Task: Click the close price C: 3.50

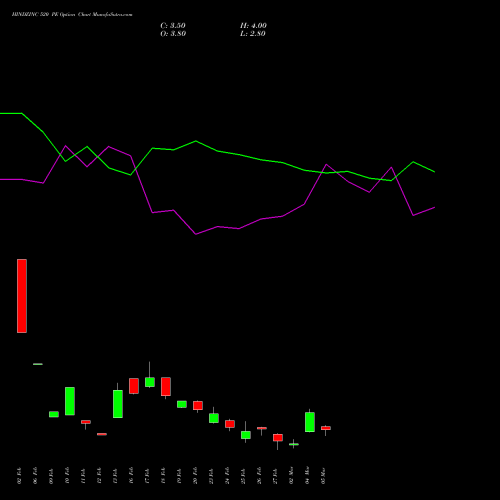Action: point(173,26)
